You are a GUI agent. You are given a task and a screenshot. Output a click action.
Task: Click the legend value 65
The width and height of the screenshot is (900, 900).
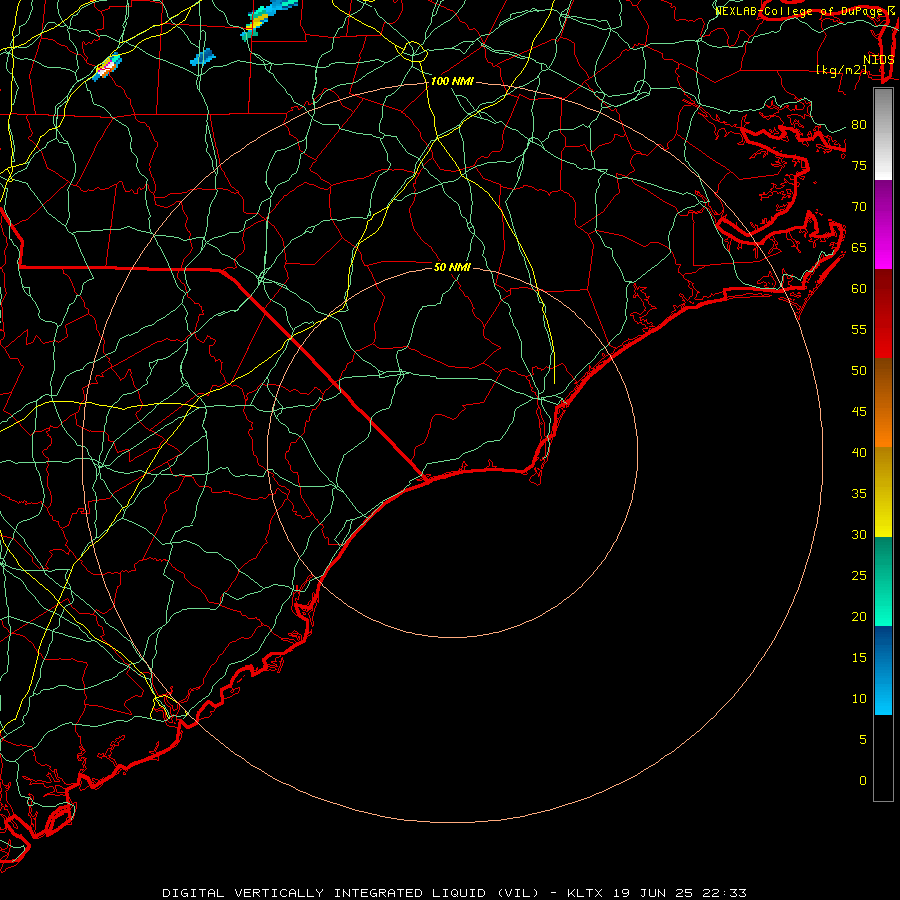click(859, 247)
